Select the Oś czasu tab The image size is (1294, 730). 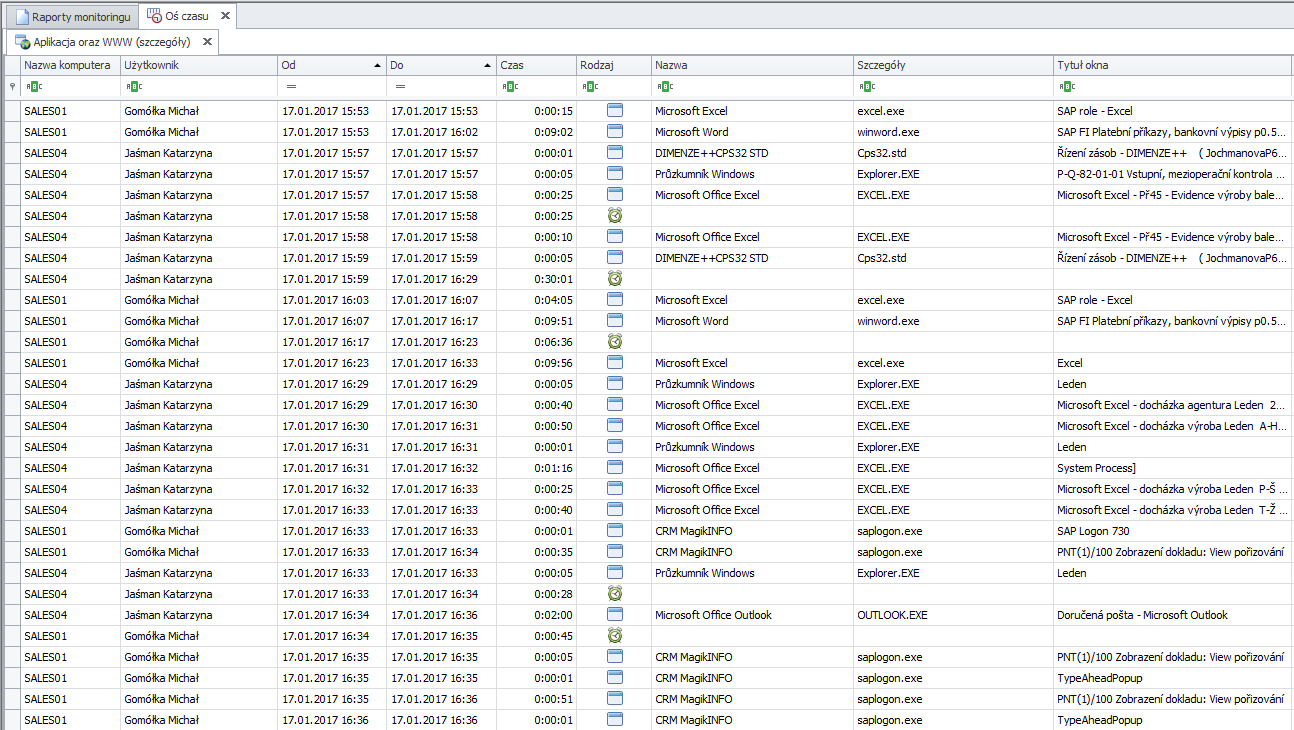tap(187, 16)
